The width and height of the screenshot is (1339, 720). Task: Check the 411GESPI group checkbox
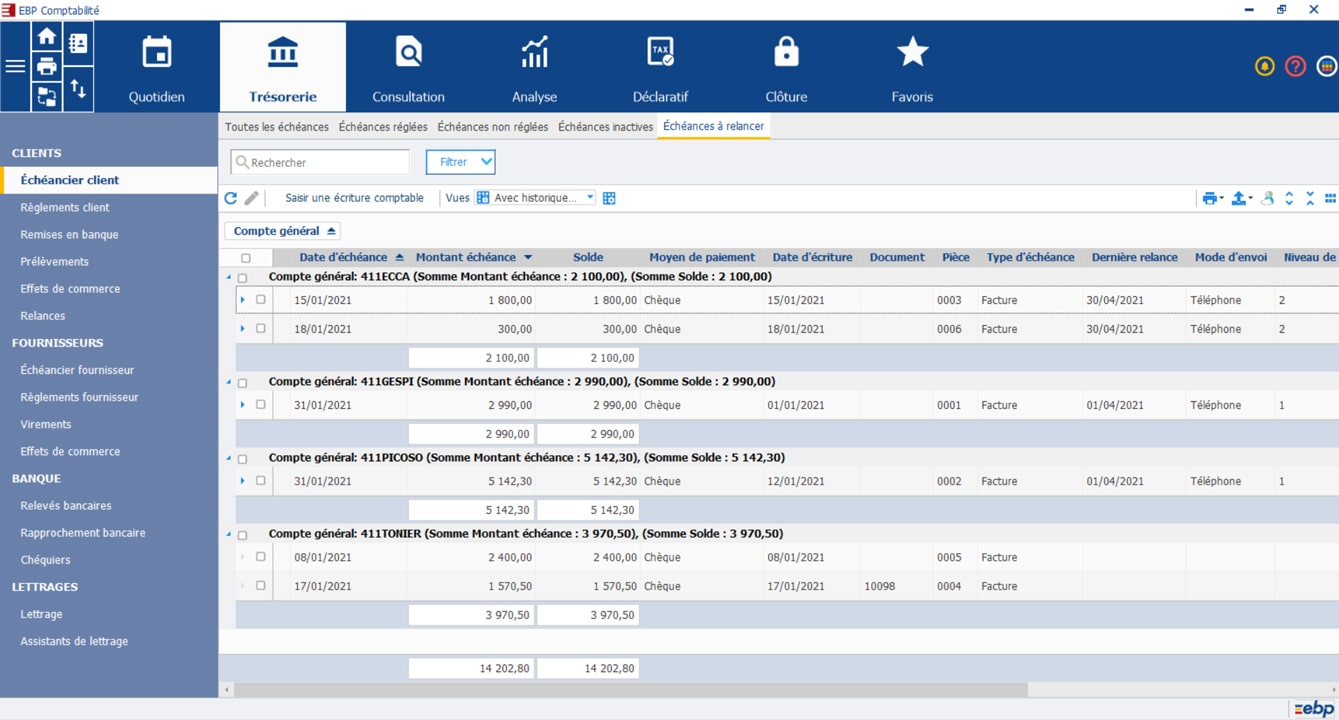point(243,383)
